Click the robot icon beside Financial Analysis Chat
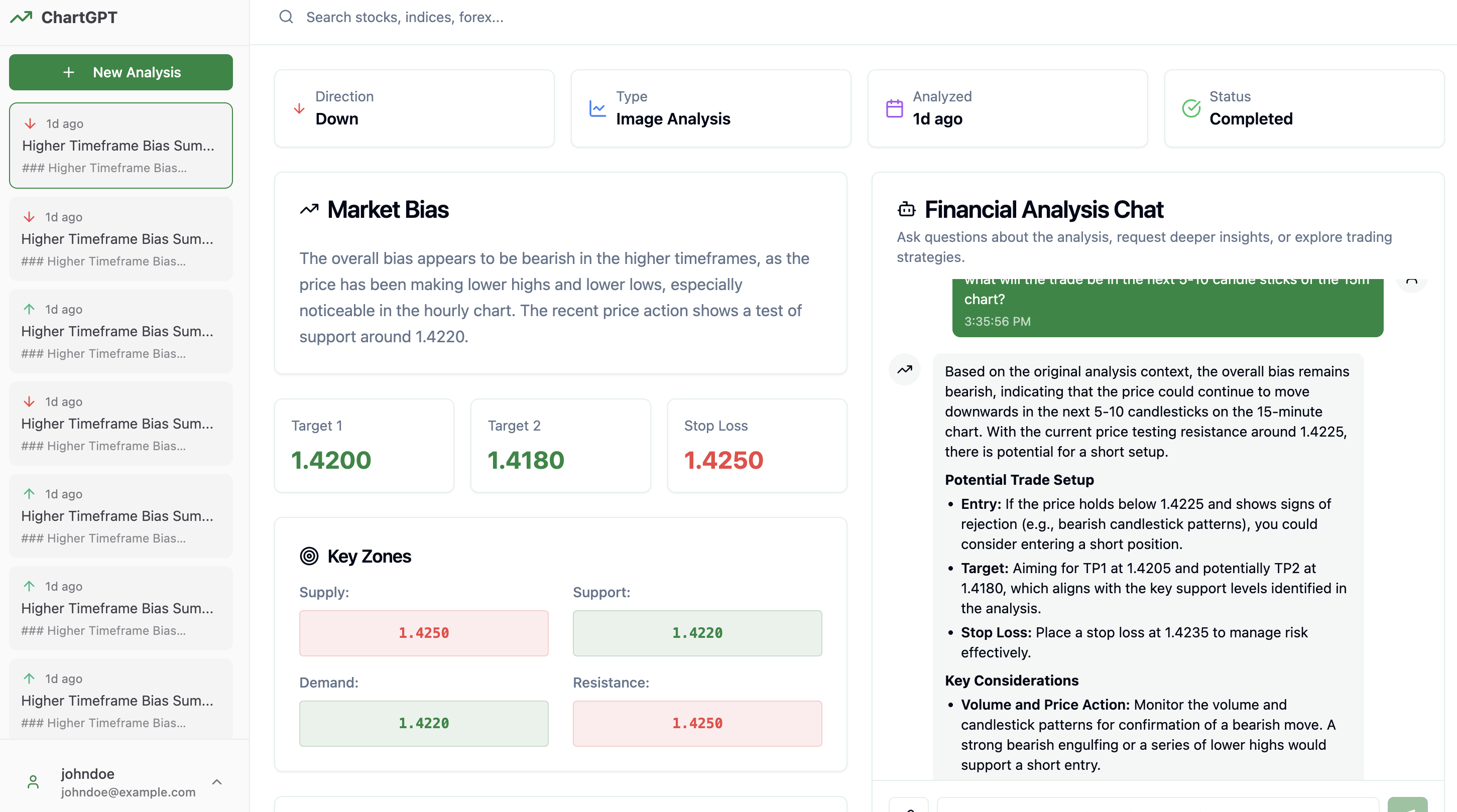This screenshot has height=812, width=1457. point(907,209)
